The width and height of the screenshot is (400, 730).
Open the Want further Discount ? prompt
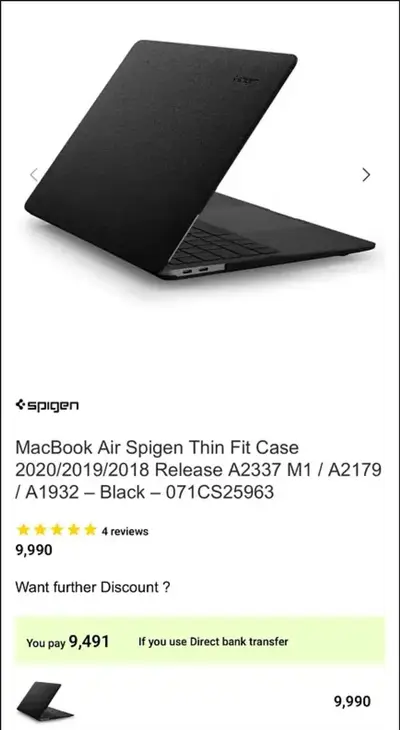click(93, 587)
